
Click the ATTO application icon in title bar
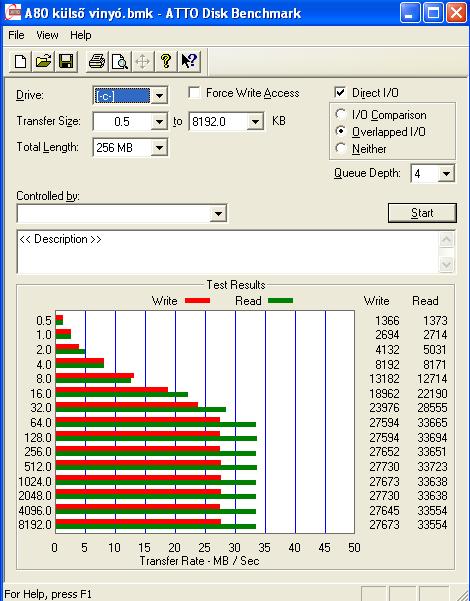tap(12, 13)
